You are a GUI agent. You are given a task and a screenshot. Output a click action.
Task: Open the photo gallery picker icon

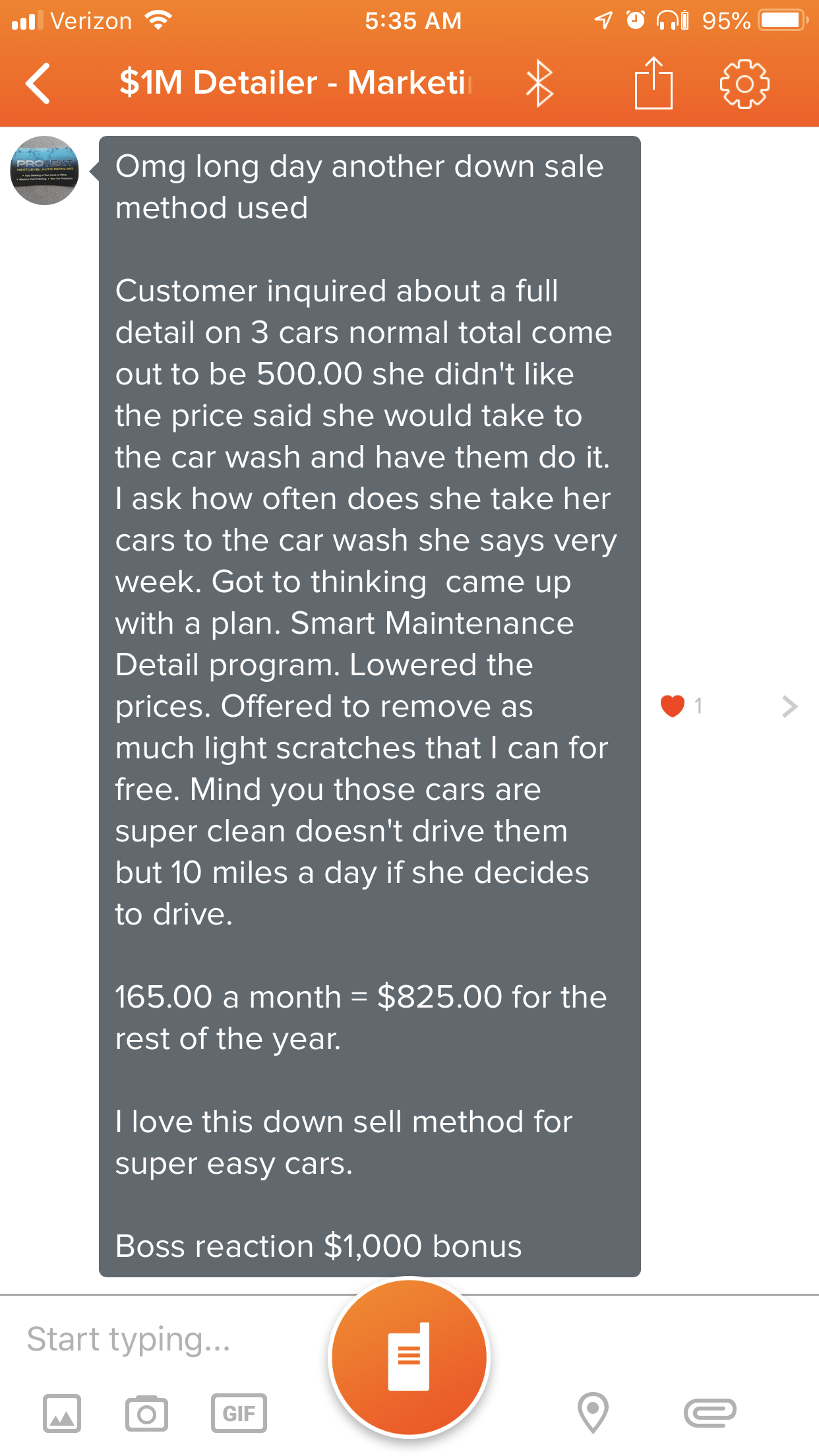click(x=62, y=1413)
